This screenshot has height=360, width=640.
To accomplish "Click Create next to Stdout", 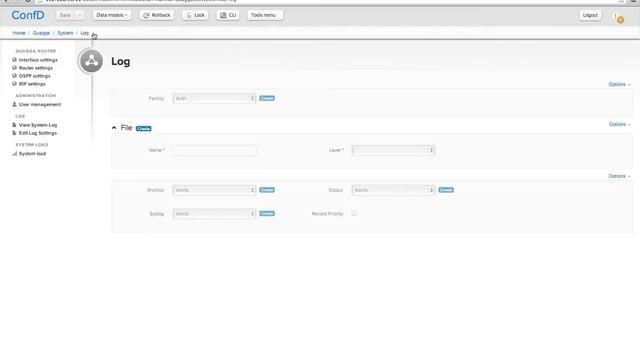I will 446,190.
